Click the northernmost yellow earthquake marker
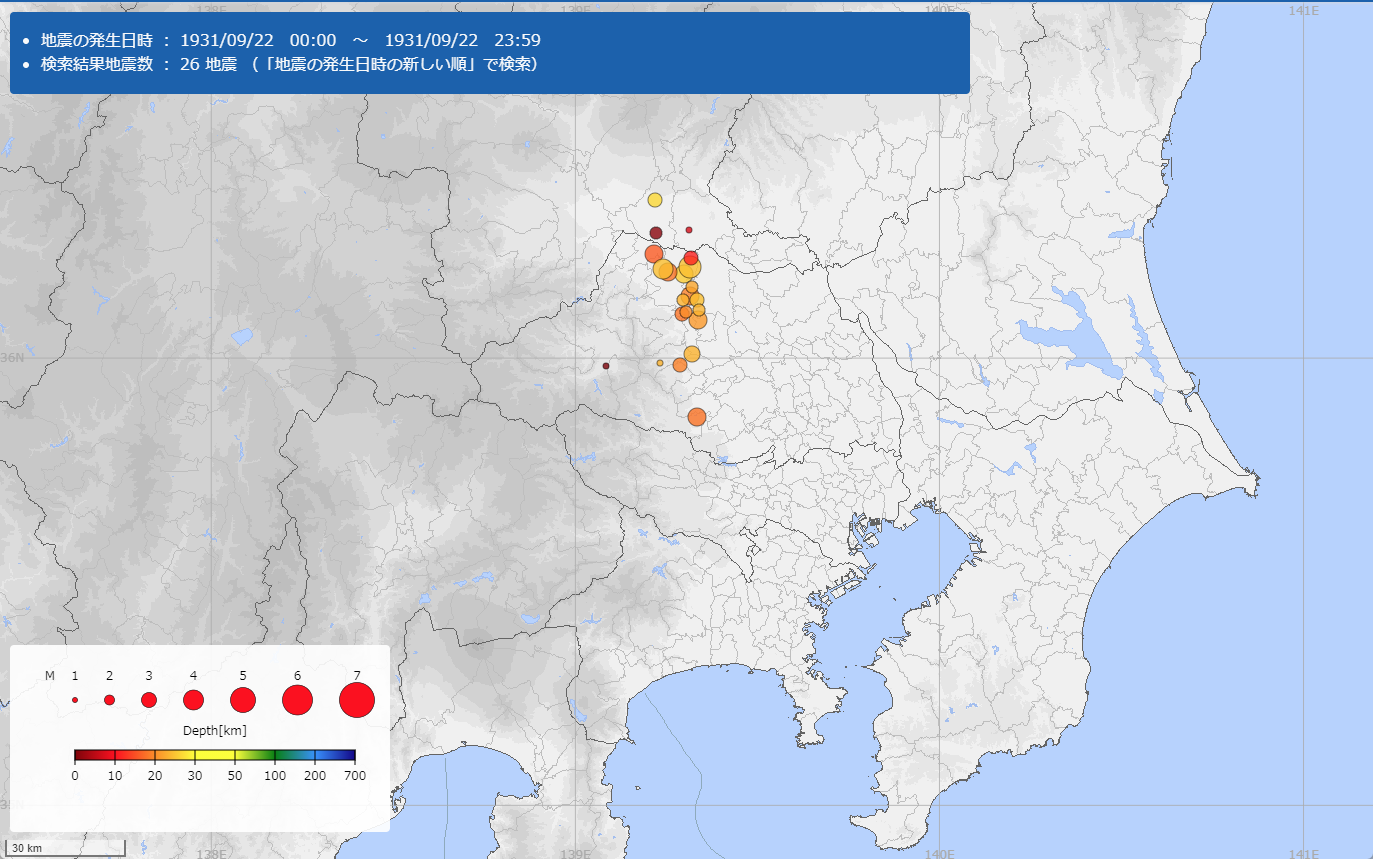 655,200
